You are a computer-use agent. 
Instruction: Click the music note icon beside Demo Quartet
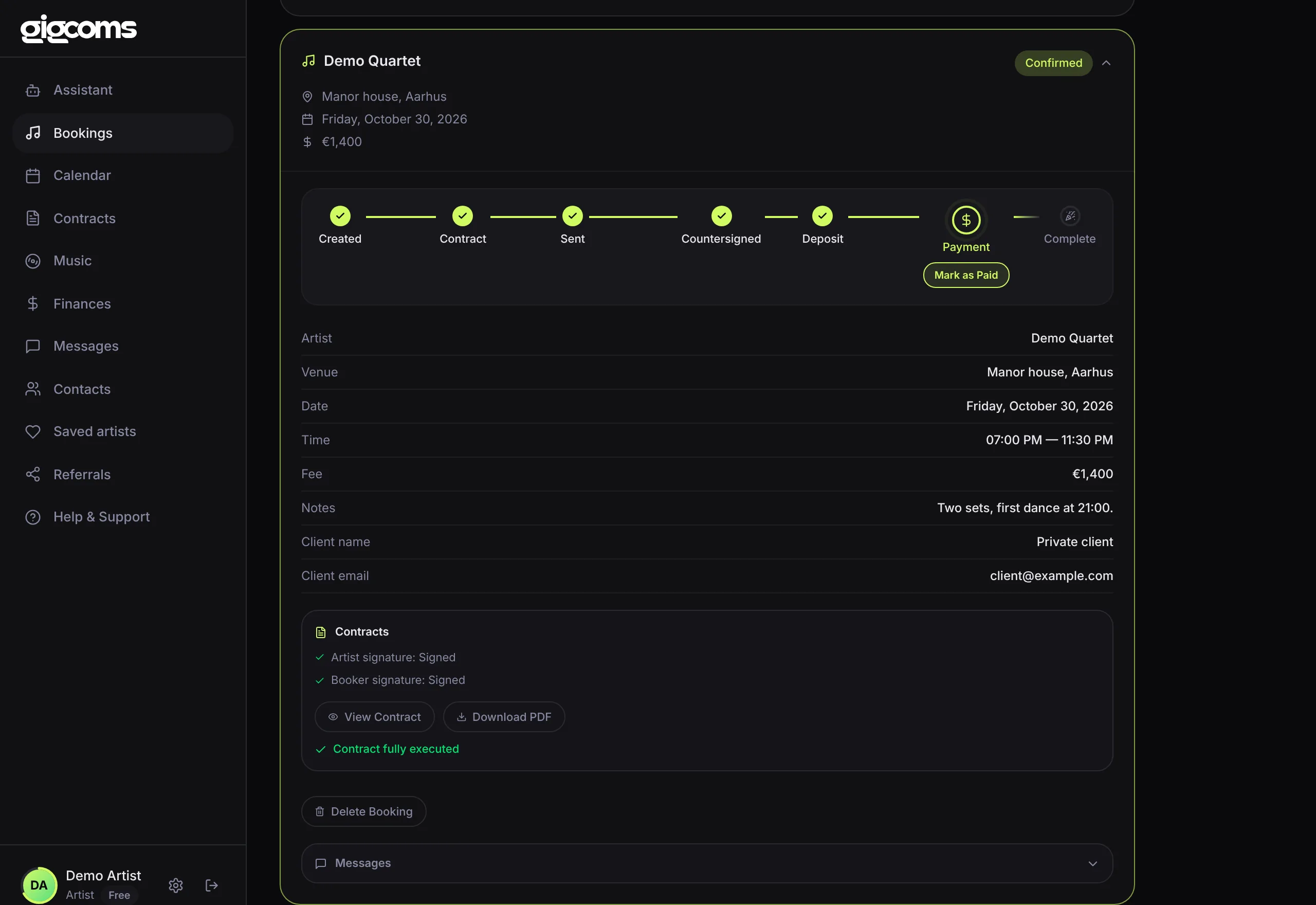click(x=309, y=61)
